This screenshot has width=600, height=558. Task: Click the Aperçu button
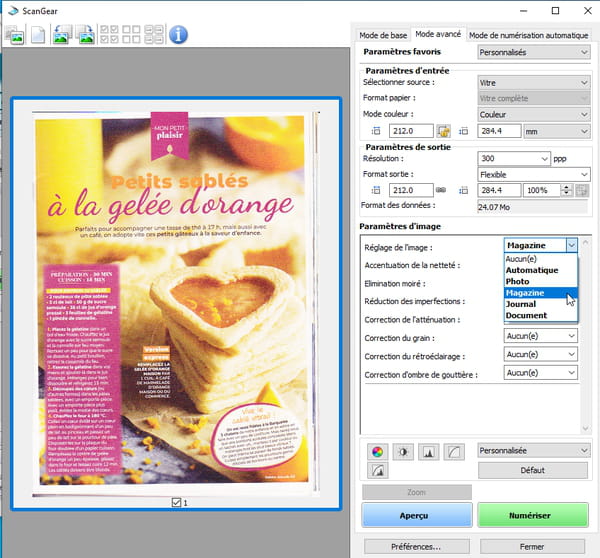[x=417, y=515]
